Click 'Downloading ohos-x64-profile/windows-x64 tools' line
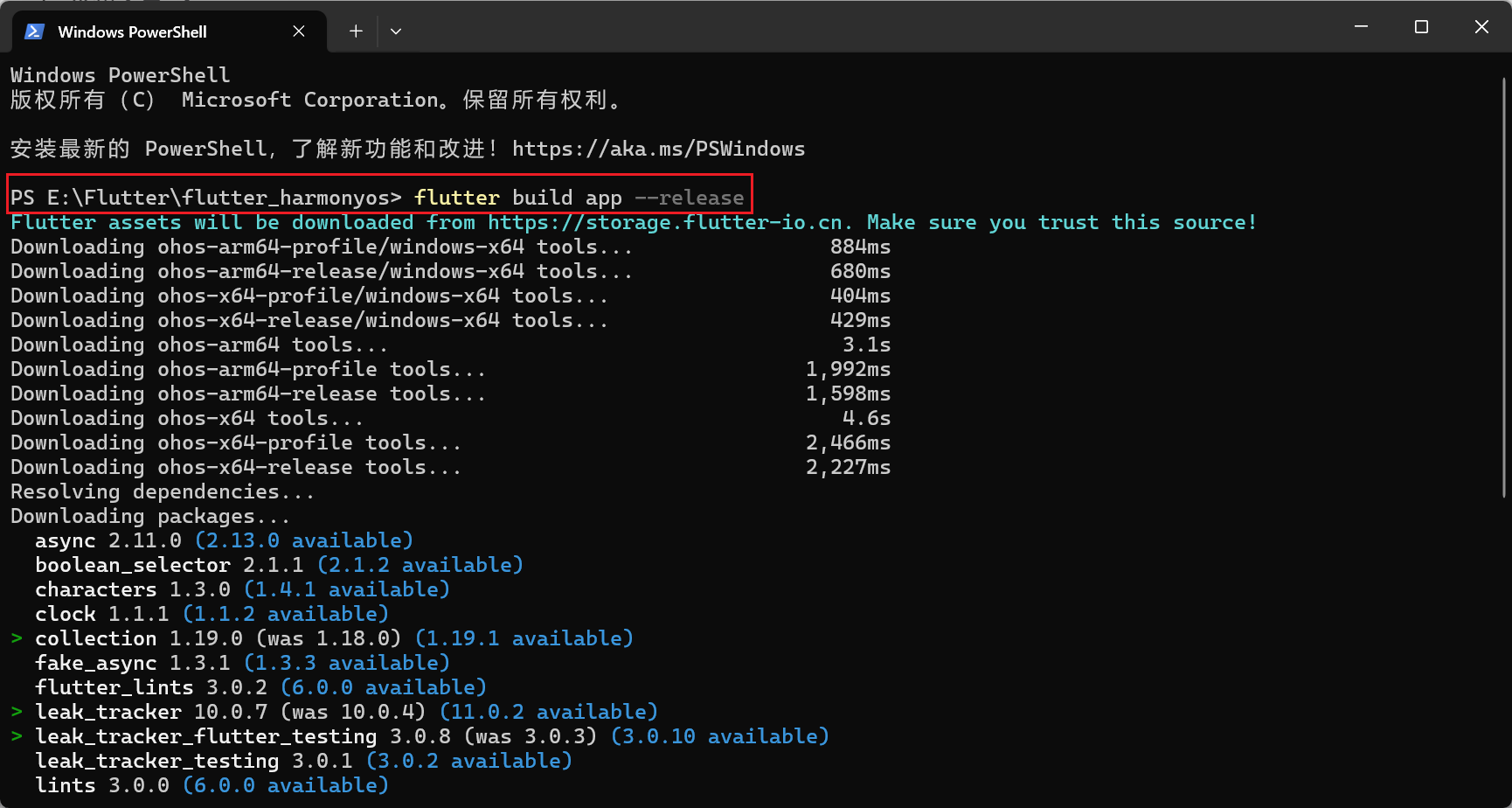Screen dimensions: 1512x808 309,296
